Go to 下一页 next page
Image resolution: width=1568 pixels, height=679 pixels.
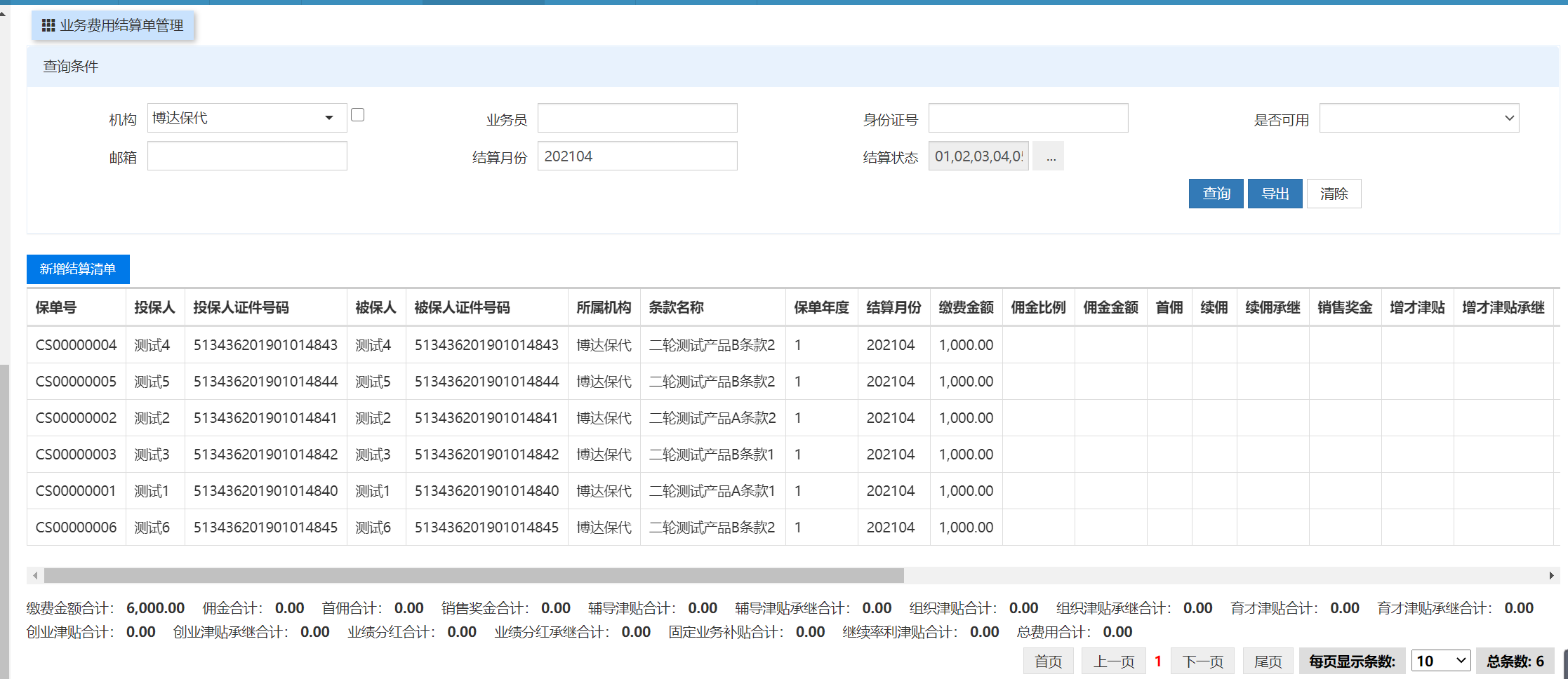[x=1202, y=661]
